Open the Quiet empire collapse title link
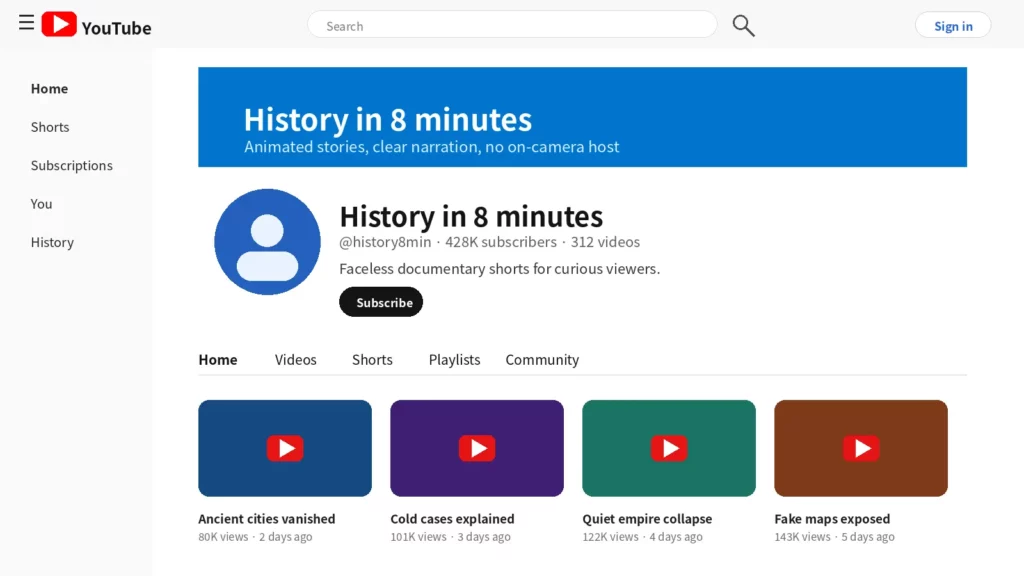This screenshot has height=576, width=1024. point(647,519)
